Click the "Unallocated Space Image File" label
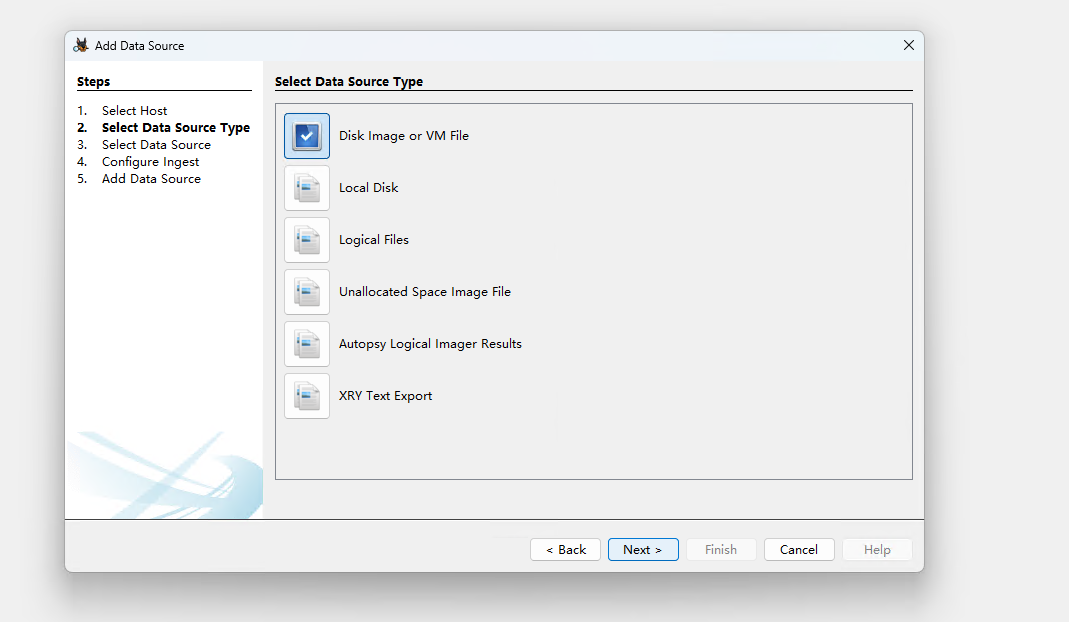 pyautogui.click(x=425, y=292)
